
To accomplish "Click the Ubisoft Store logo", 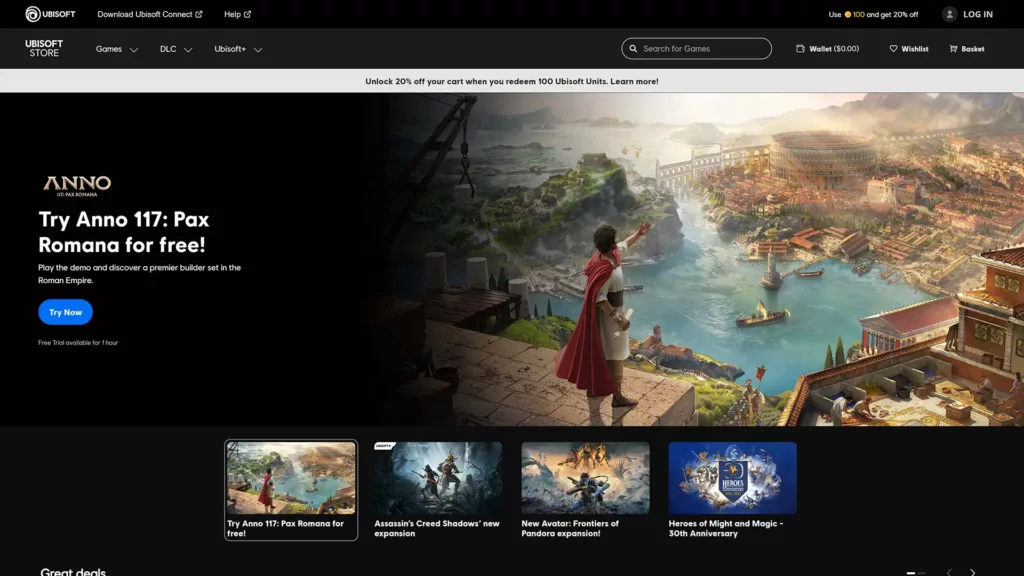I will click(43, 48).
